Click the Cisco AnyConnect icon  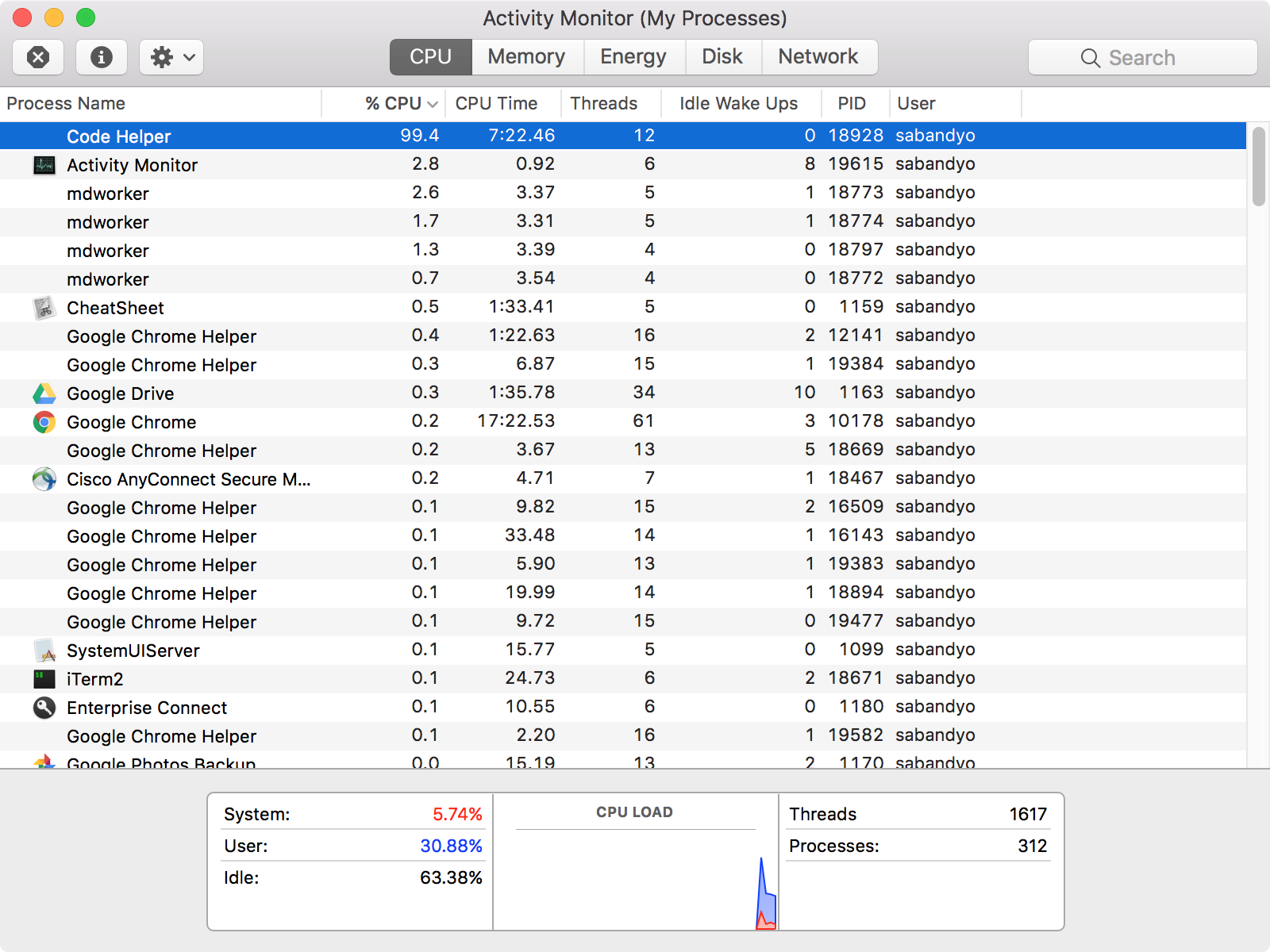point(44,479)
